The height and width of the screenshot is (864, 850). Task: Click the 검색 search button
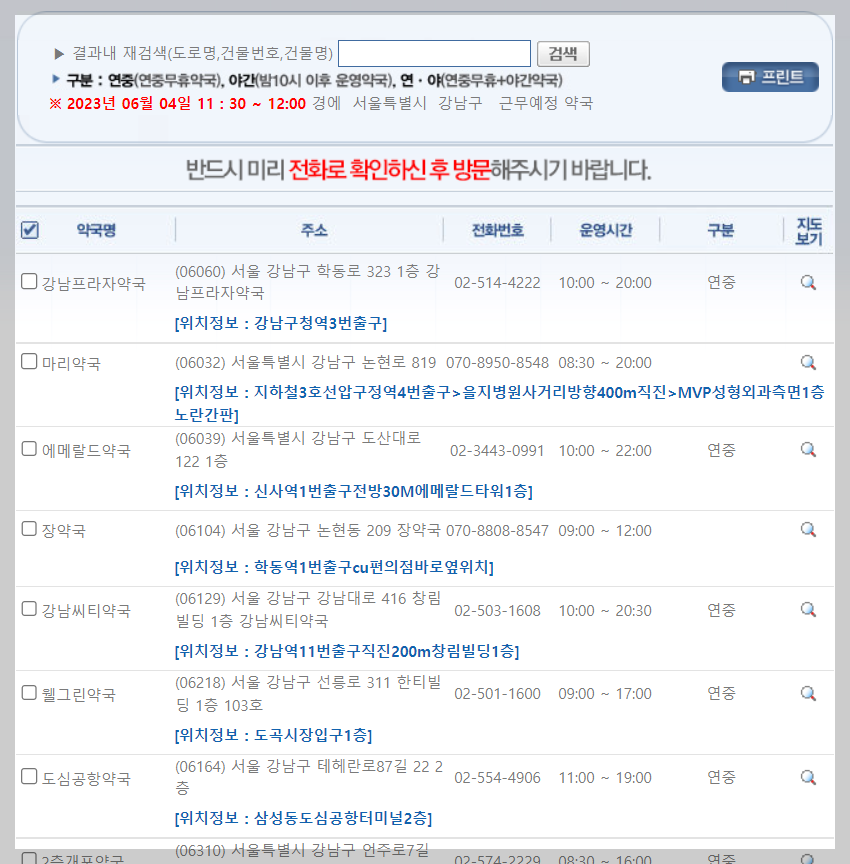[x=563, y=54]
